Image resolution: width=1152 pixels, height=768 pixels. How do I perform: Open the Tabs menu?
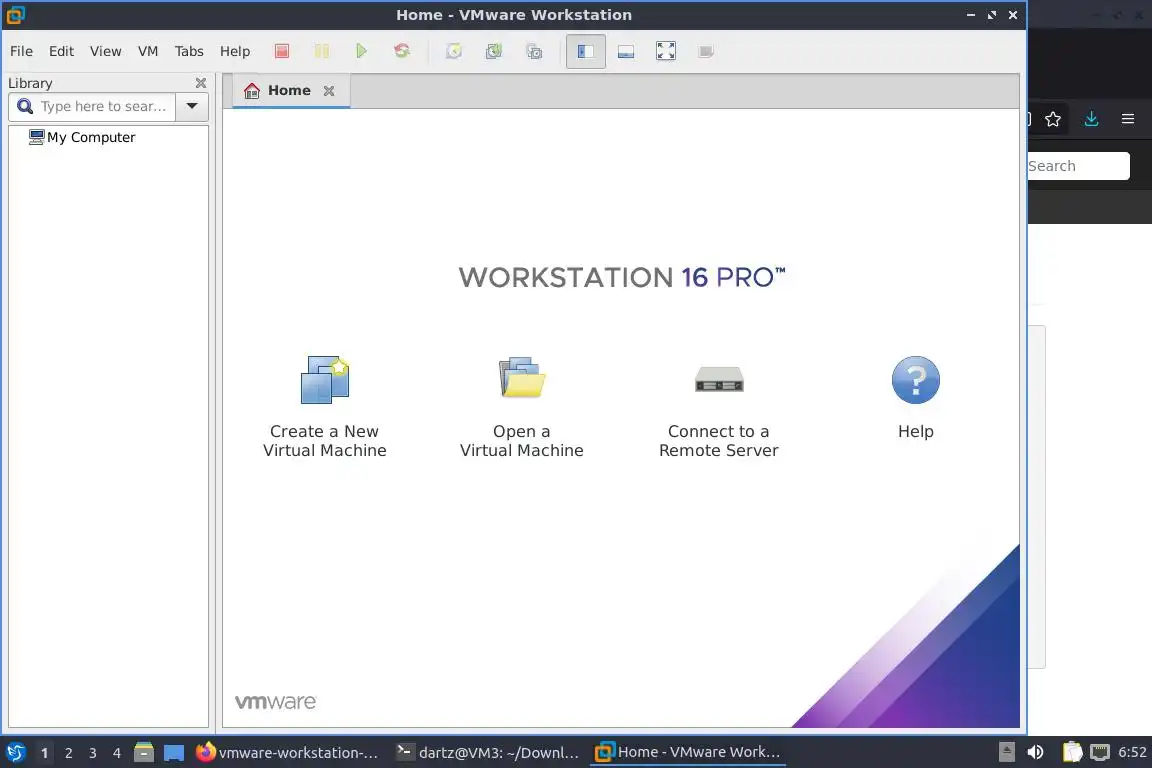point(189,51)
